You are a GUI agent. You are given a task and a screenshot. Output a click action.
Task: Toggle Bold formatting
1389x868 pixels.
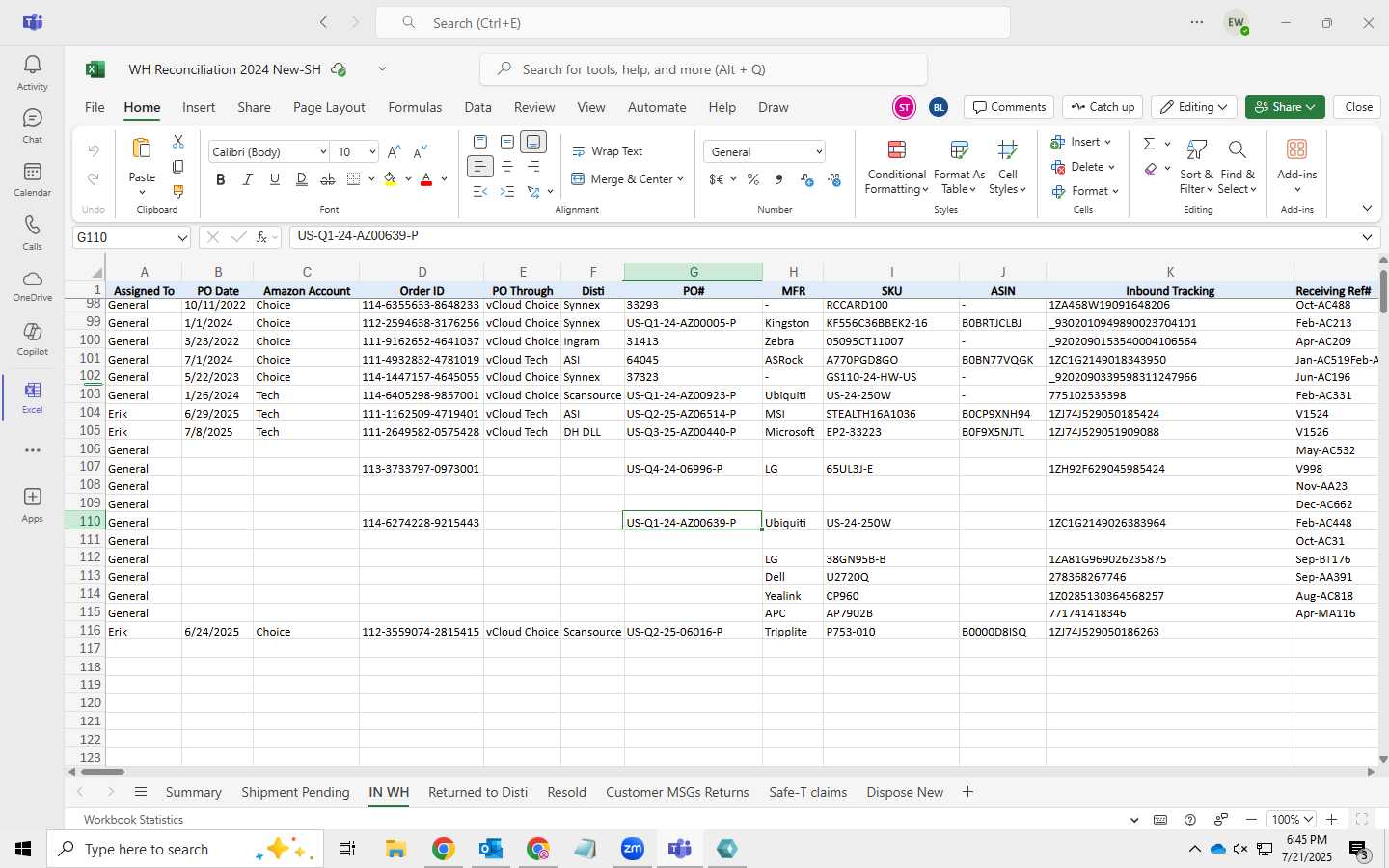click(221, 179)
